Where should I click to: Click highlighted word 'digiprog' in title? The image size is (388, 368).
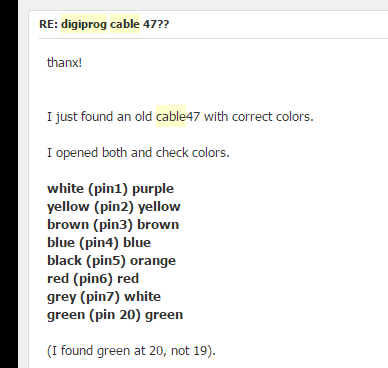84,24
